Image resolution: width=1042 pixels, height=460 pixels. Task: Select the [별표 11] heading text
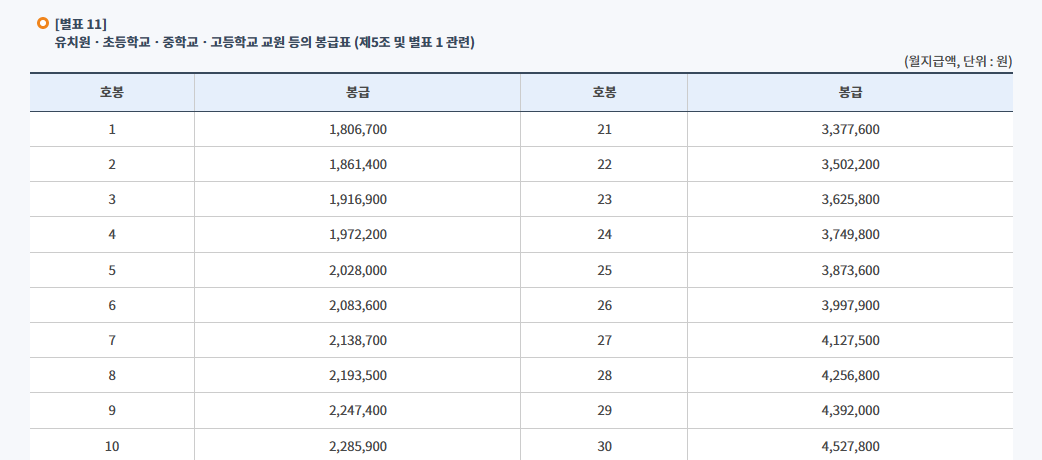point(80,25)
